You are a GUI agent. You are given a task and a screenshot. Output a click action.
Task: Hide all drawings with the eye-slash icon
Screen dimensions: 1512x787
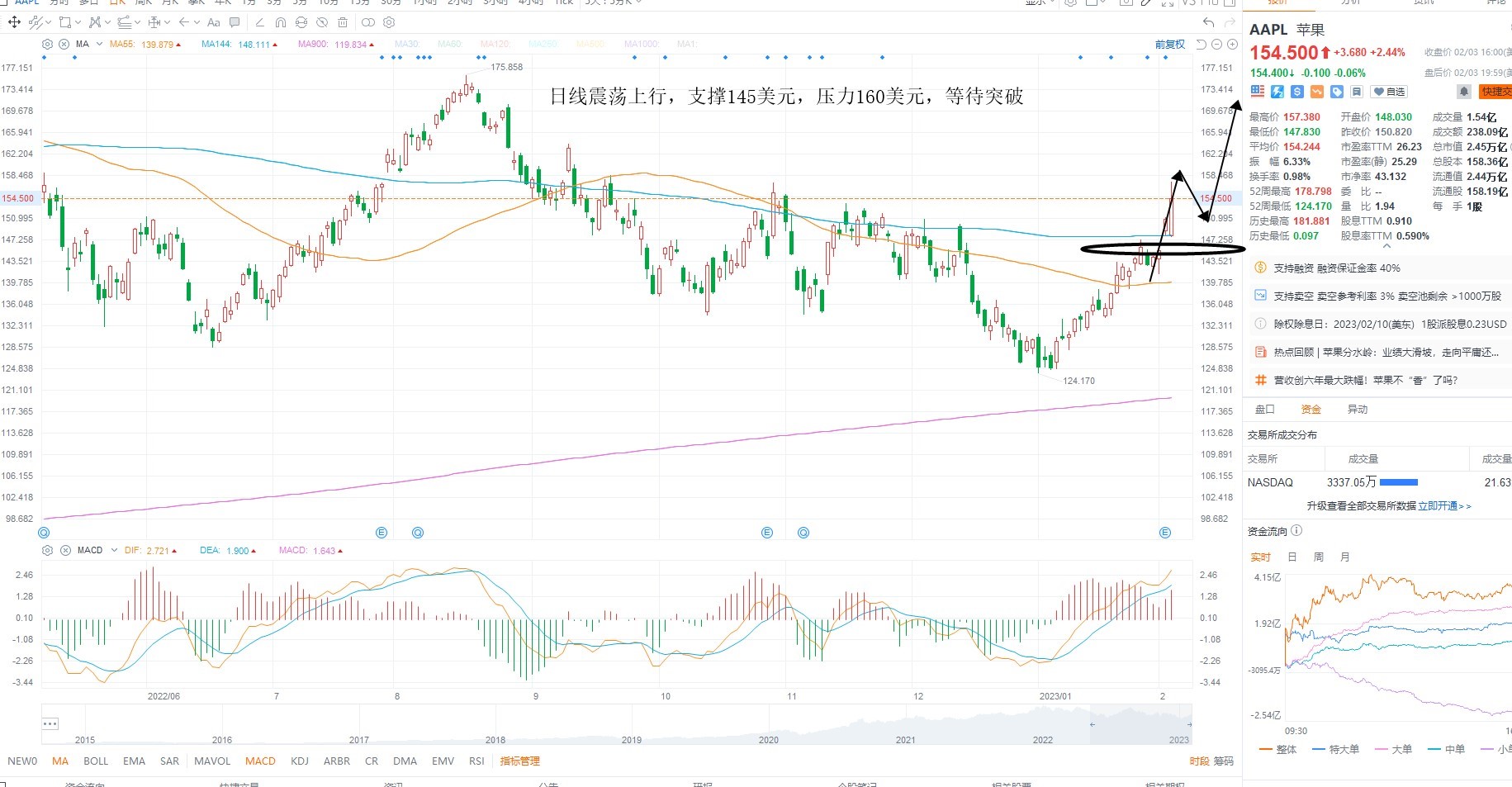[x=322, y=22]
